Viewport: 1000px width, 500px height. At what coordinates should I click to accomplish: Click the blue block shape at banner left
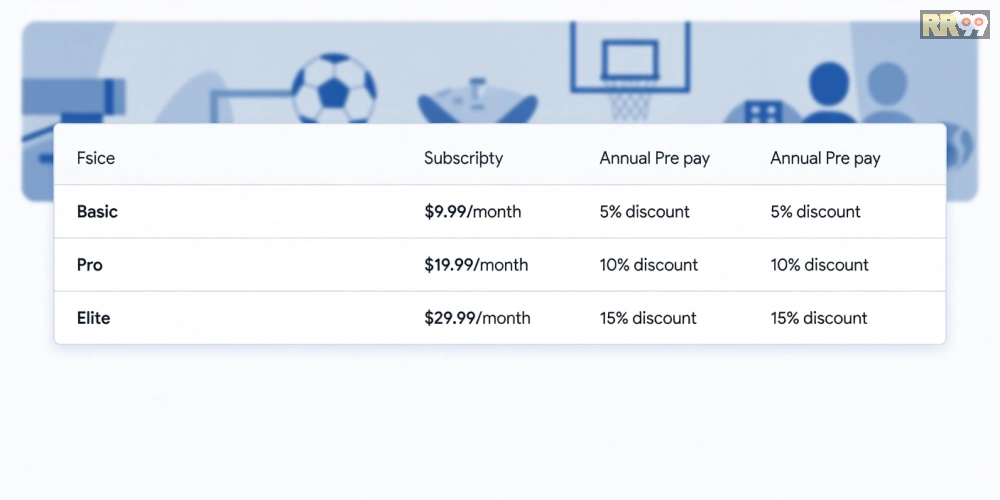[73, 94]
